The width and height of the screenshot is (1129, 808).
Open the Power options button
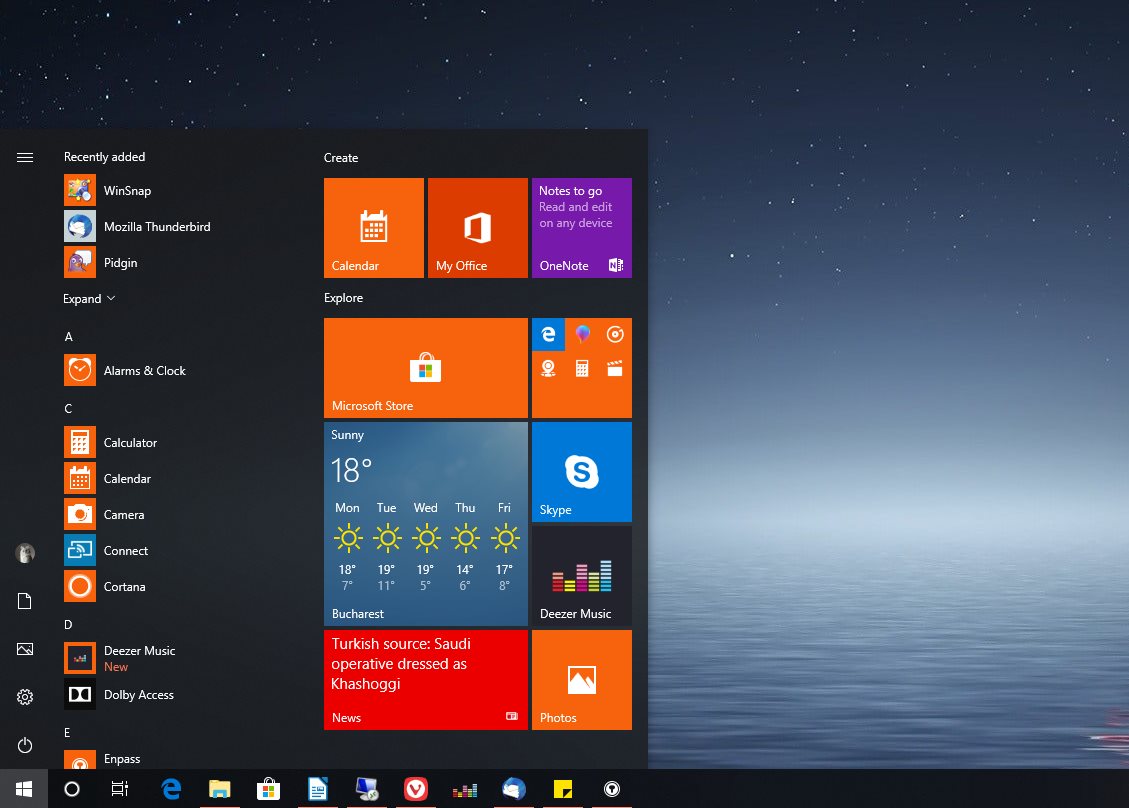(24, 745)
